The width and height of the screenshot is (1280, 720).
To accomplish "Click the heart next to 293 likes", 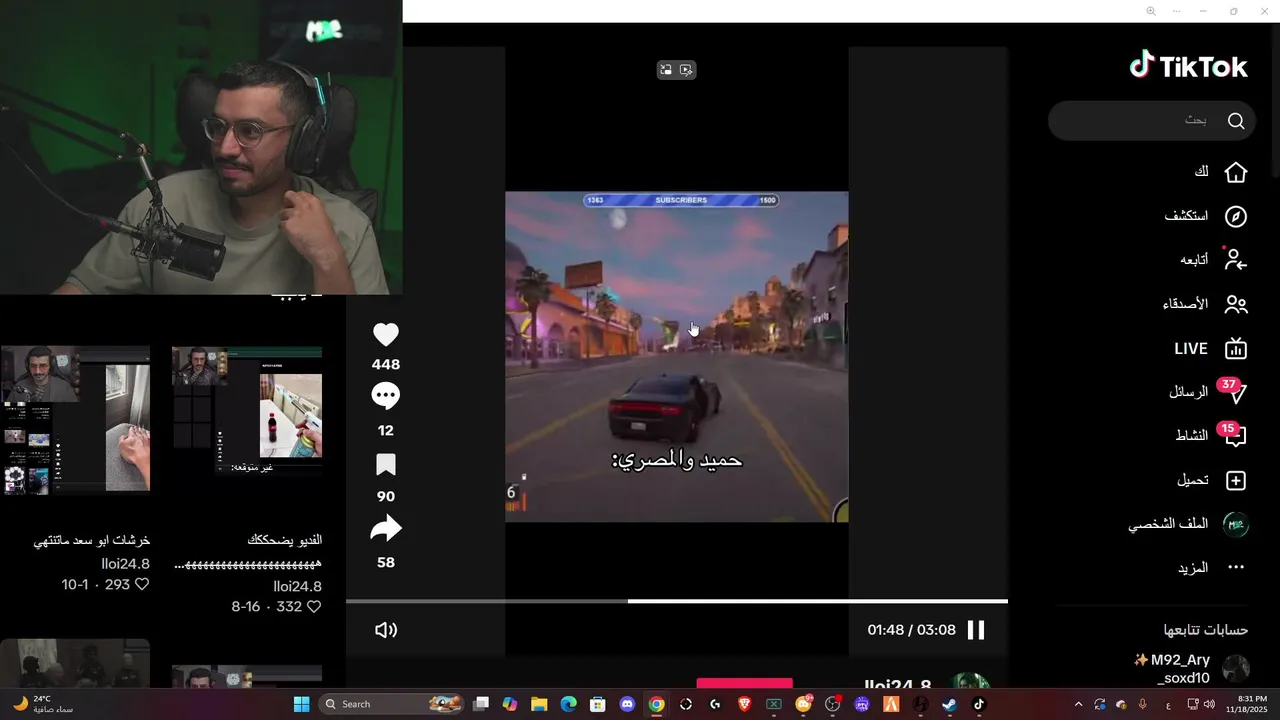I will click(142, 584).
